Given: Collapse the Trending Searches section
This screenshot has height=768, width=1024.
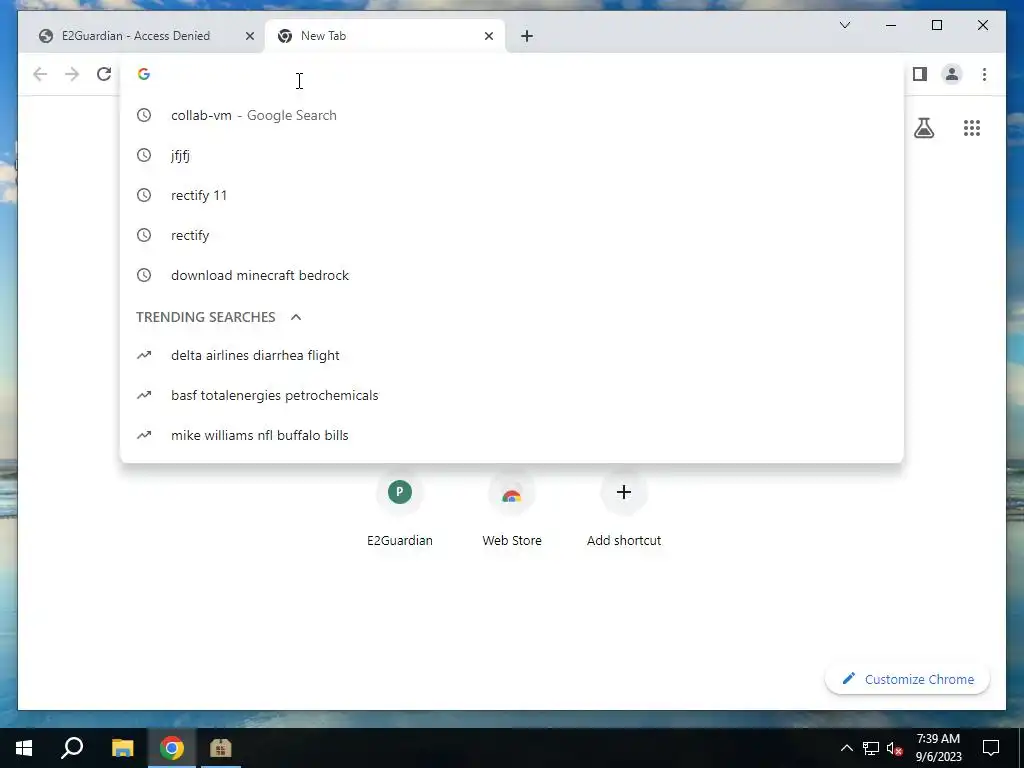Looking at the screenshot, I should point(296,317).
